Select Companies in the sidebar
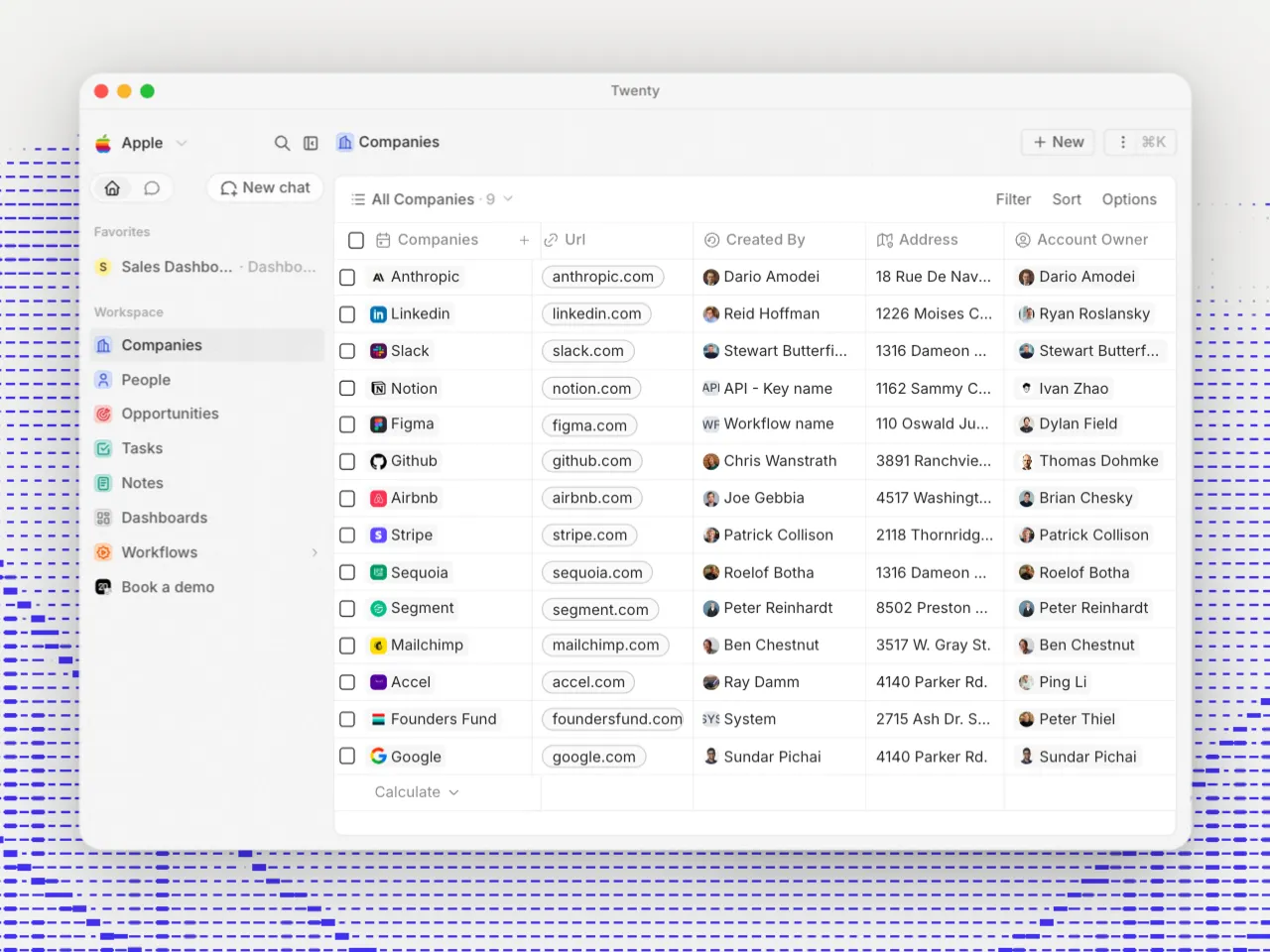Image resolution: width=1270 pixels, height=952 pixels. coord(207,345)
